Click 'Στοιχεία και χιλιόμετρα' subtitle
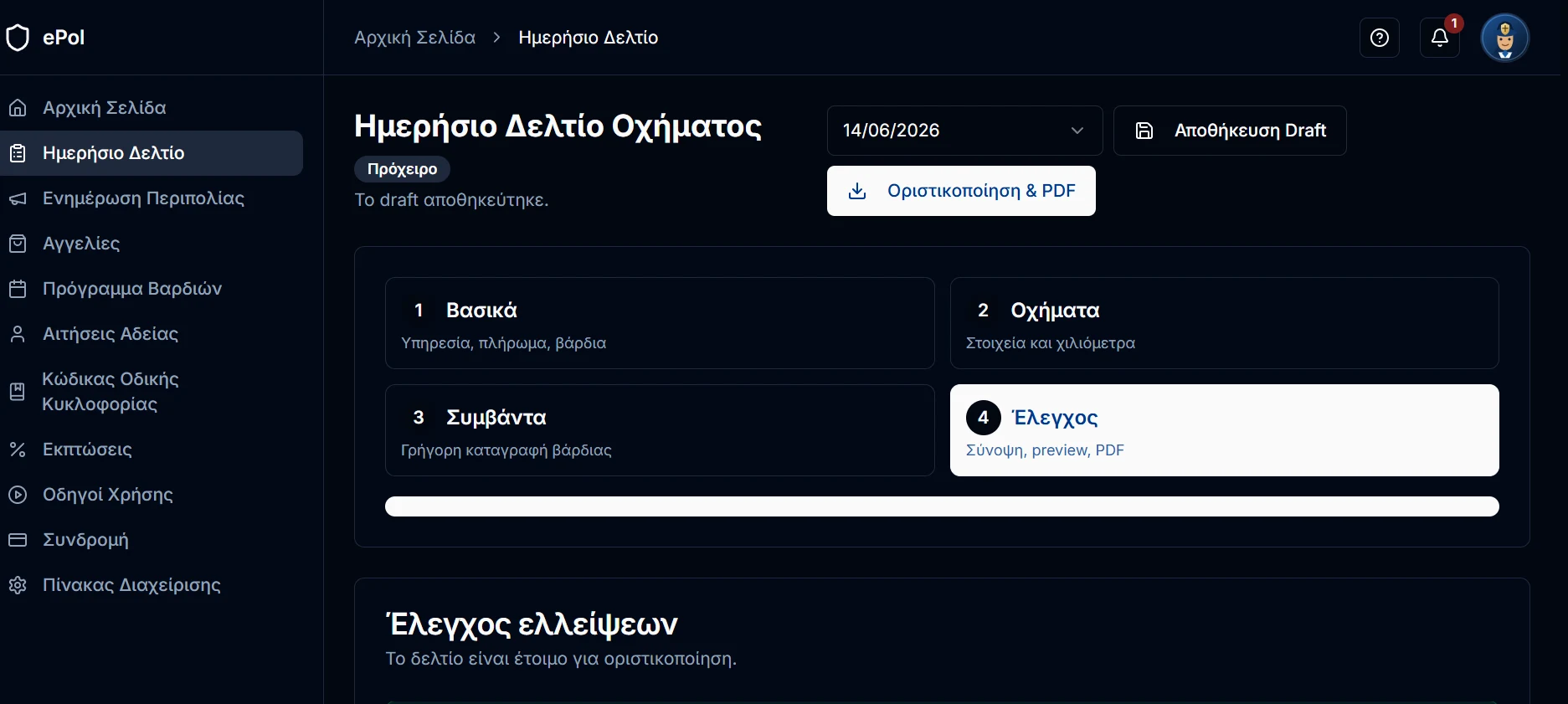 click(1051, 343)
